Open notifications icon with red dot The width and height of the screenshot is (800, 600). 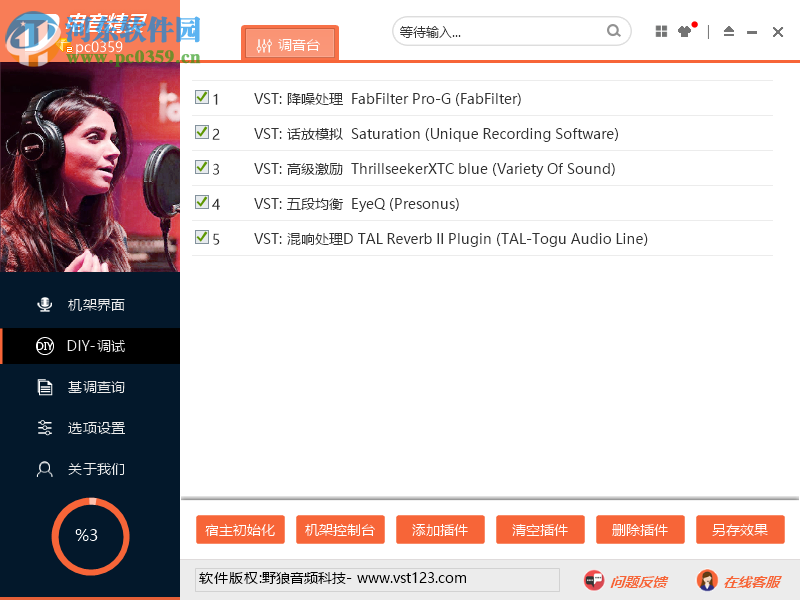(686, 31)
